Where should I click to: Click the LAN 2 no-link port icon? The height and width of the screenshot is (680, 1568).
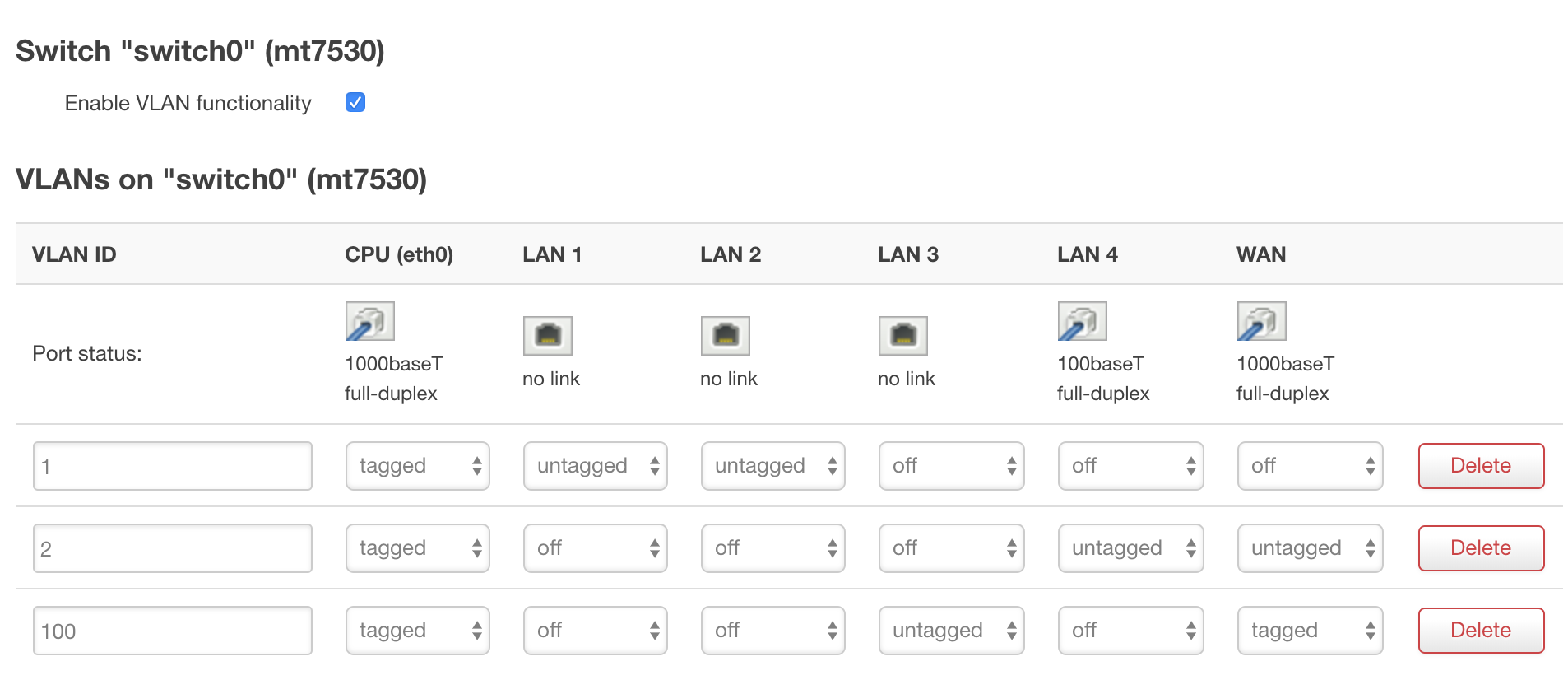click(x=725, y=335)
